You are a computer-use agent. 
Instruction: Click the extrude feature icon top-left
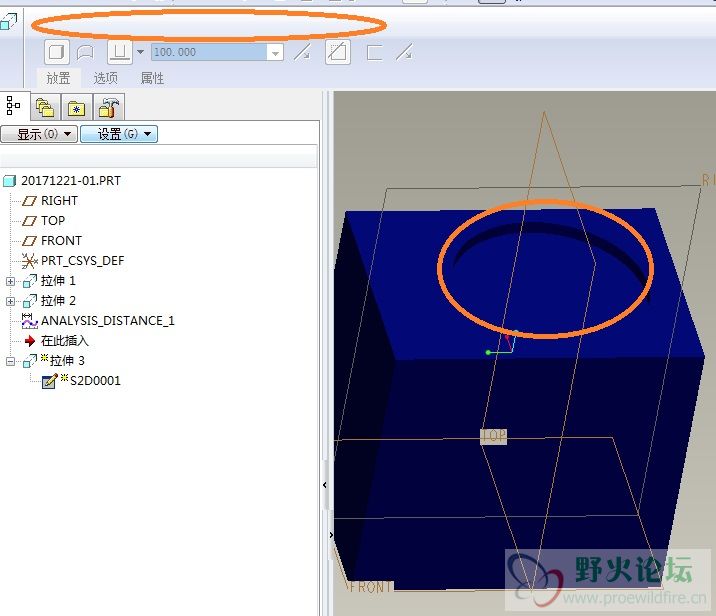pyautogui.click(x=9, y=21)
